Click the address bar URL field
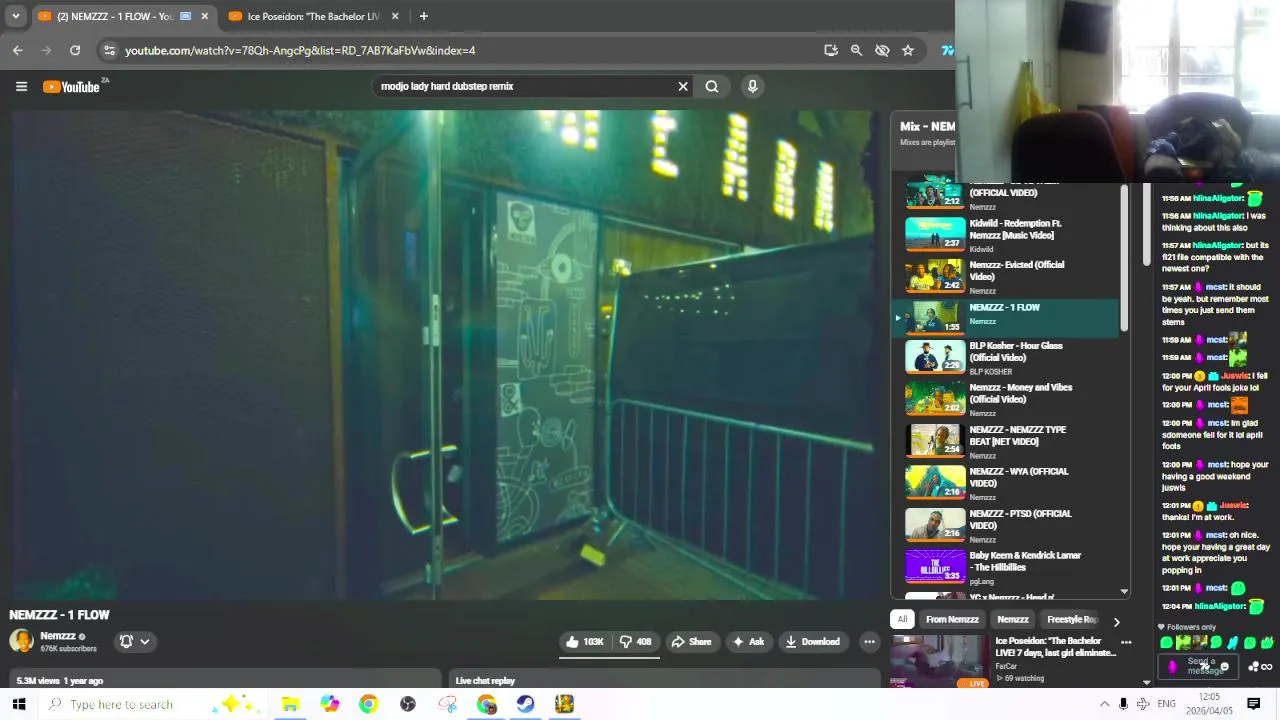Screen dimensions: 1280x720 470,50
